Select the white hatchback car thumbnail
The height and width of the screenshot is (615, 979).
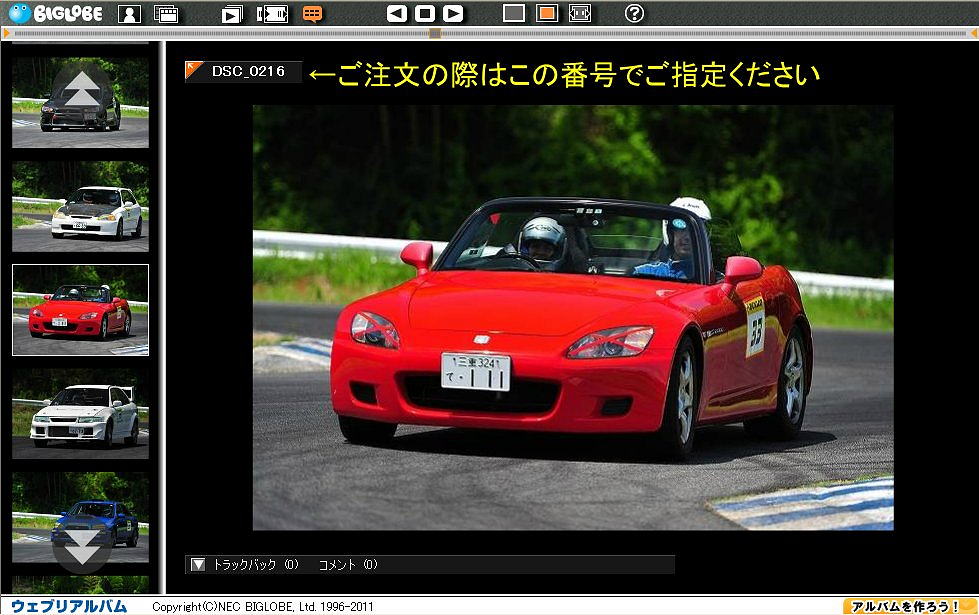[80, 207]
